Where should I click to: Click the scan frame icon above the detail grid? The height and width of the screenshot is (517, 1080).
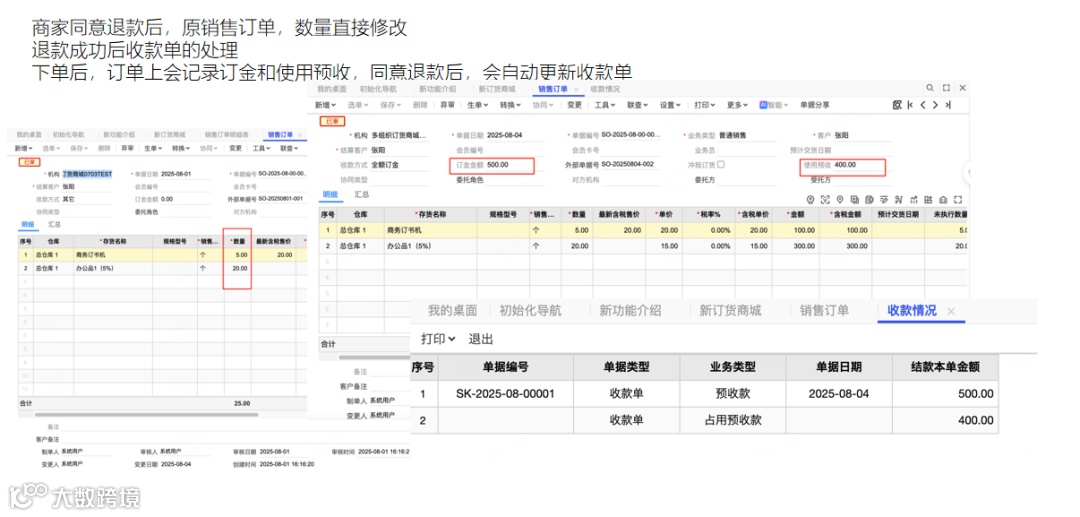(825, 200)
